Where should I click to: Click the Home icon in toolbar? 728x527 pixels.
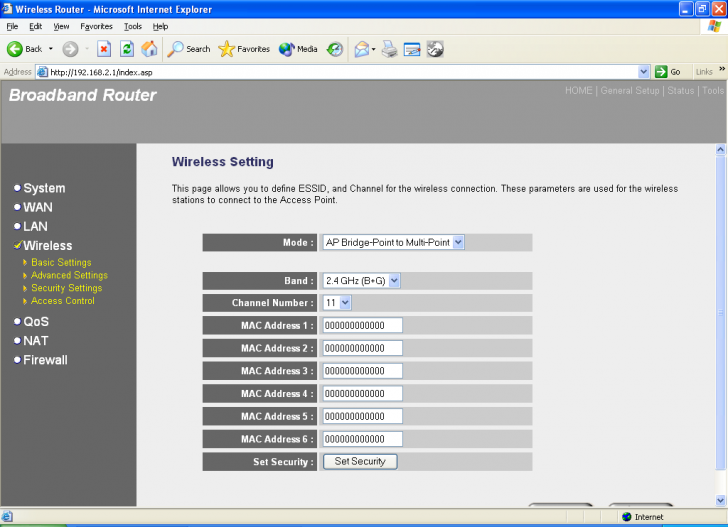click(149, 49)
